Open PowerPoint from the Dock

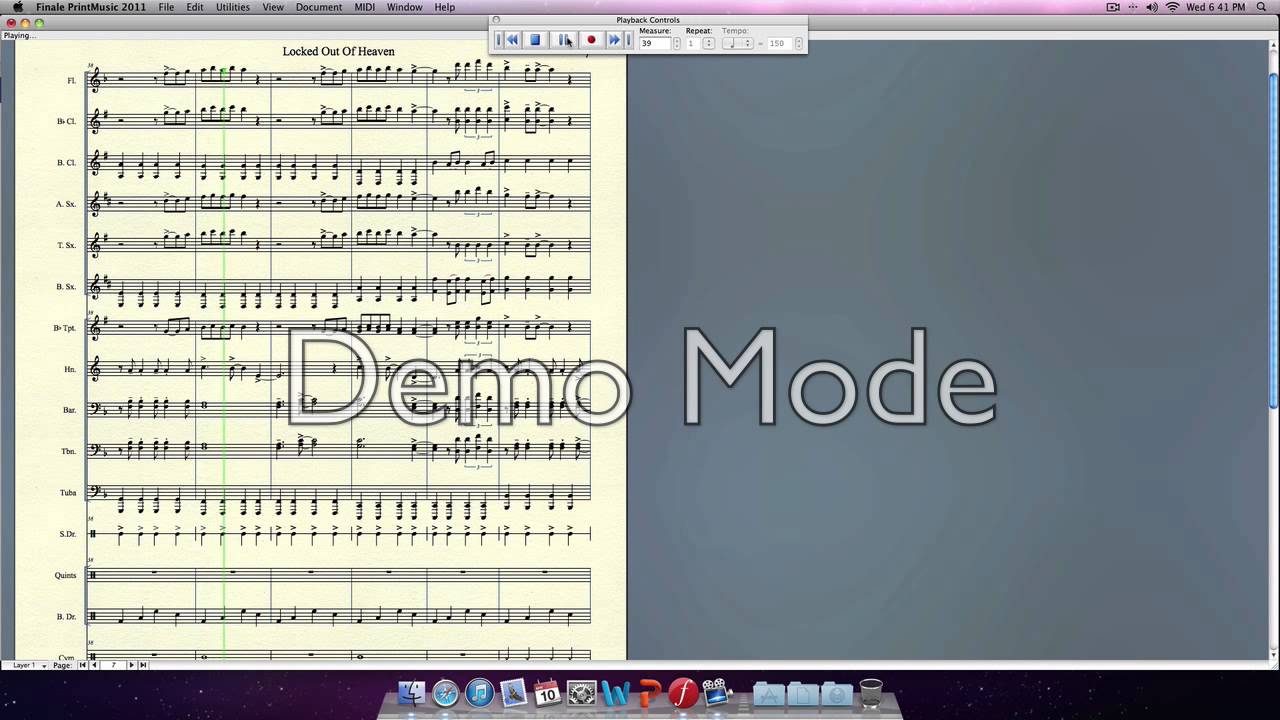649,692
